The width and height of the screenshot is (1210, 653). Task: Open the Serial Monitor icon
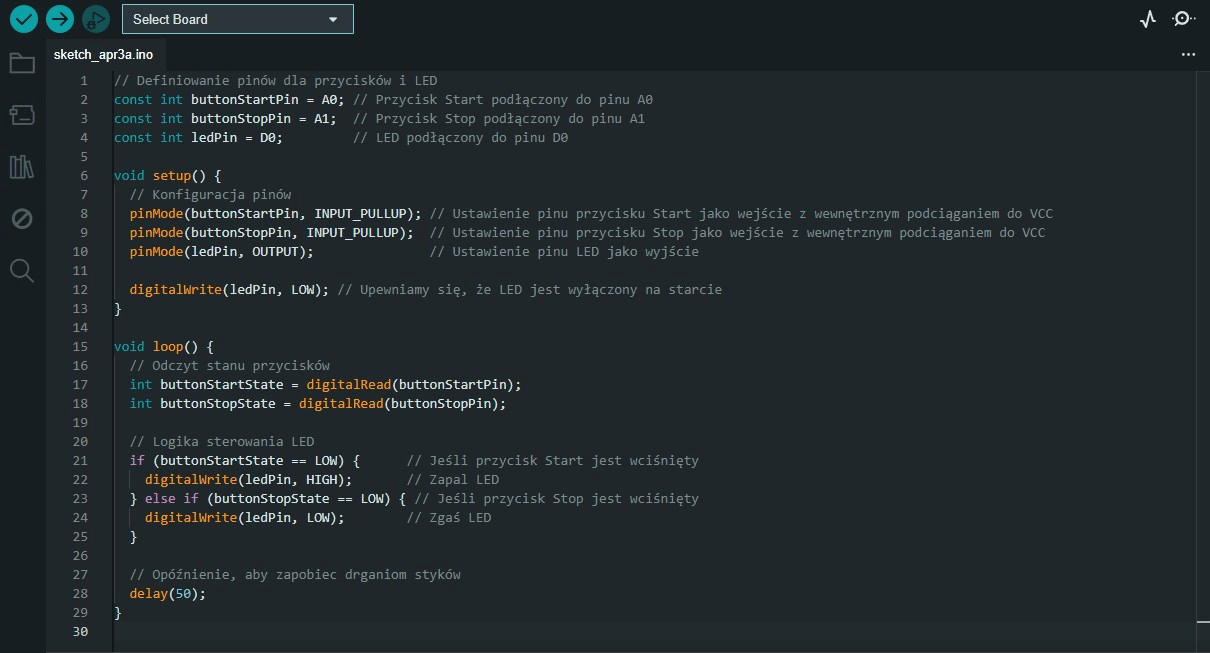[1183, 18]
